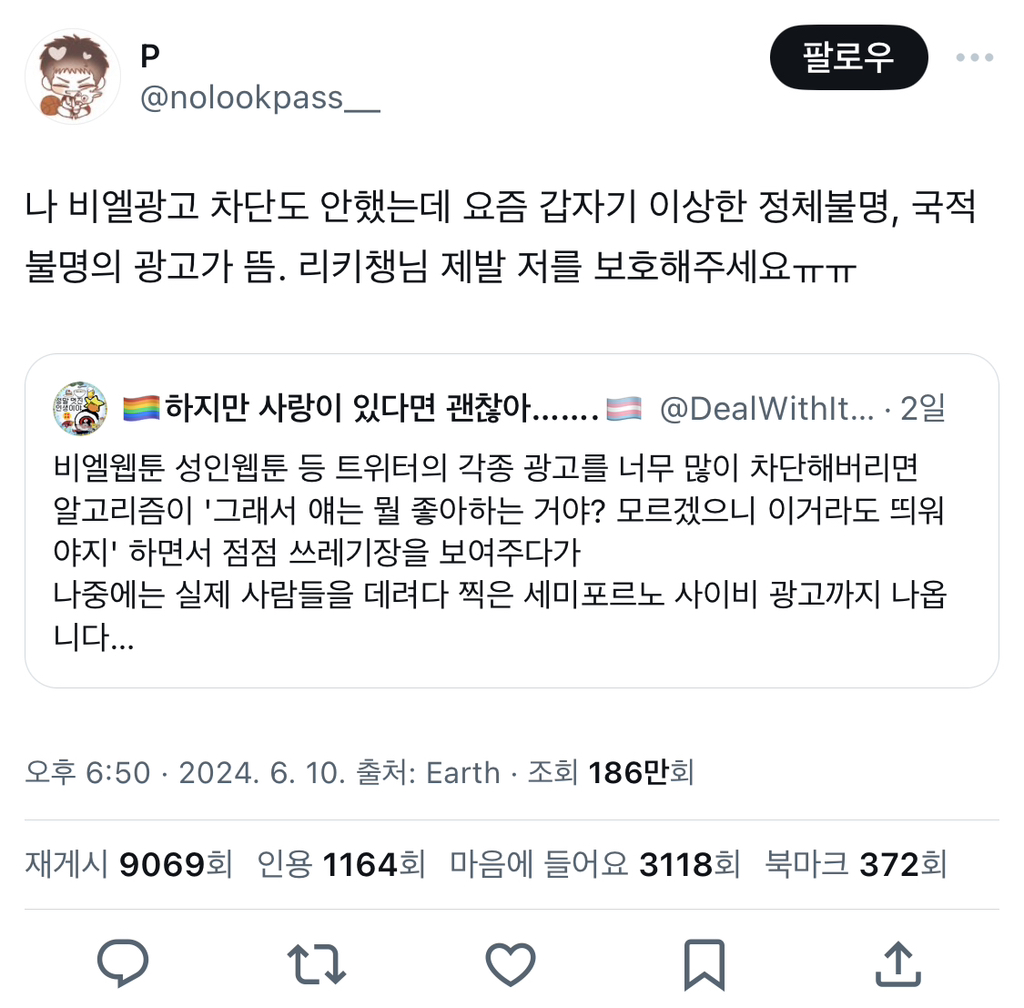Open share options via upload arrow icon
The image size is (1024, 1008).
pyautogui.click(x=898, y=964)
